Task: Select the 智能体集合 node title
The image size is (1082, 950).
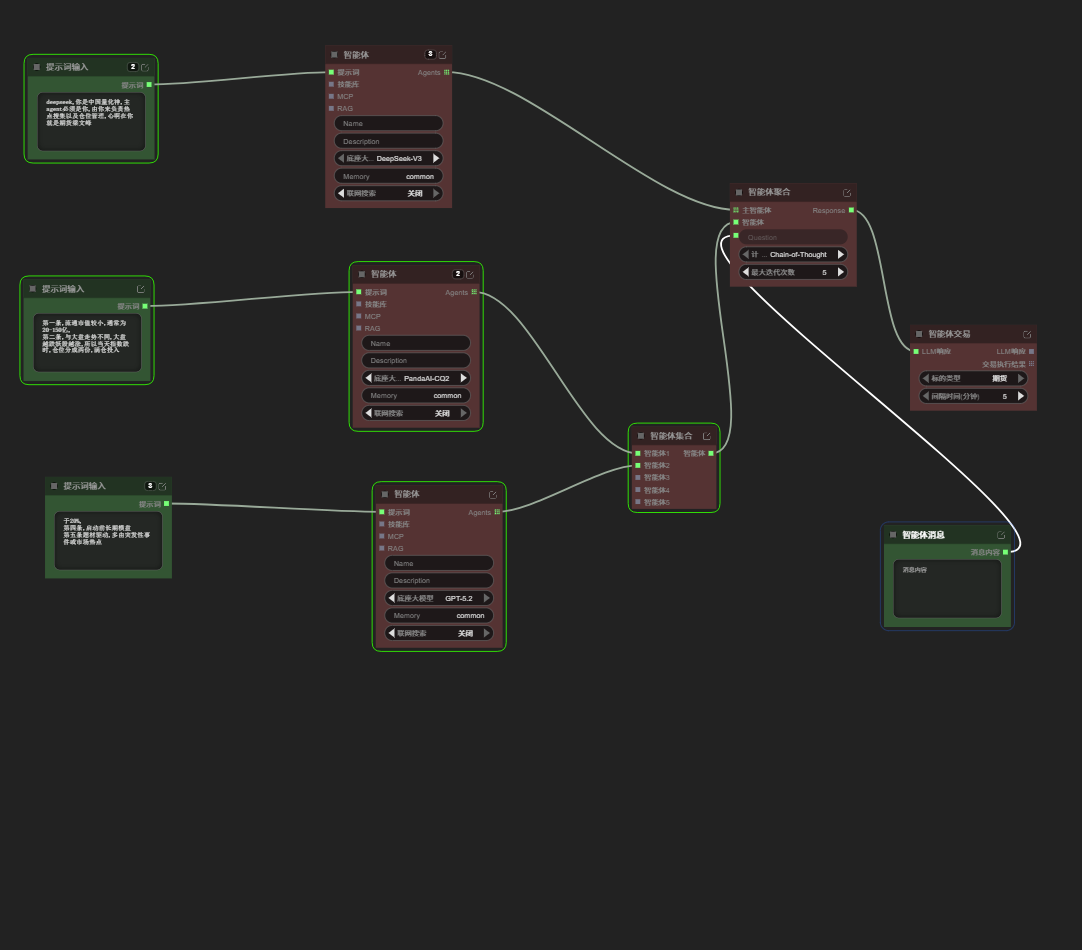Action: coord(670,436)
